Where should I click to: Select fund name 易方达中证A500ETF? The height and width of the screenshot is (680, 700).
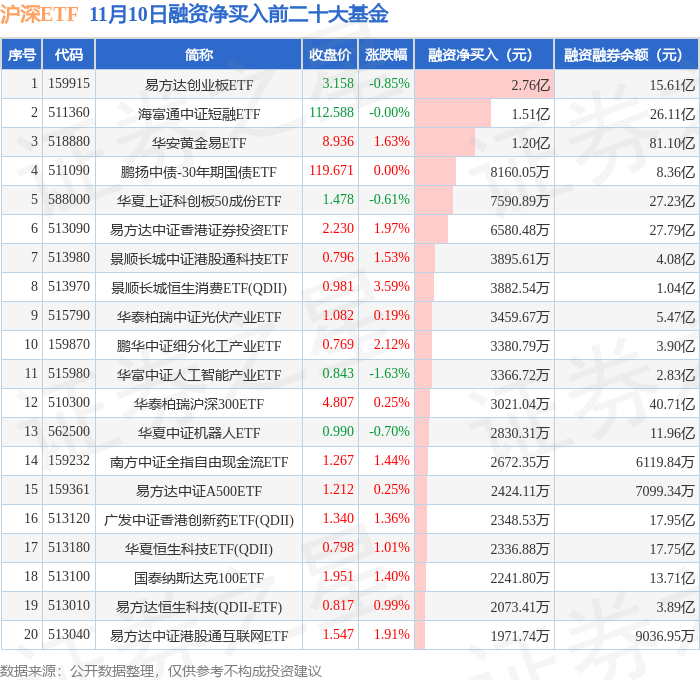click(199, 491)
